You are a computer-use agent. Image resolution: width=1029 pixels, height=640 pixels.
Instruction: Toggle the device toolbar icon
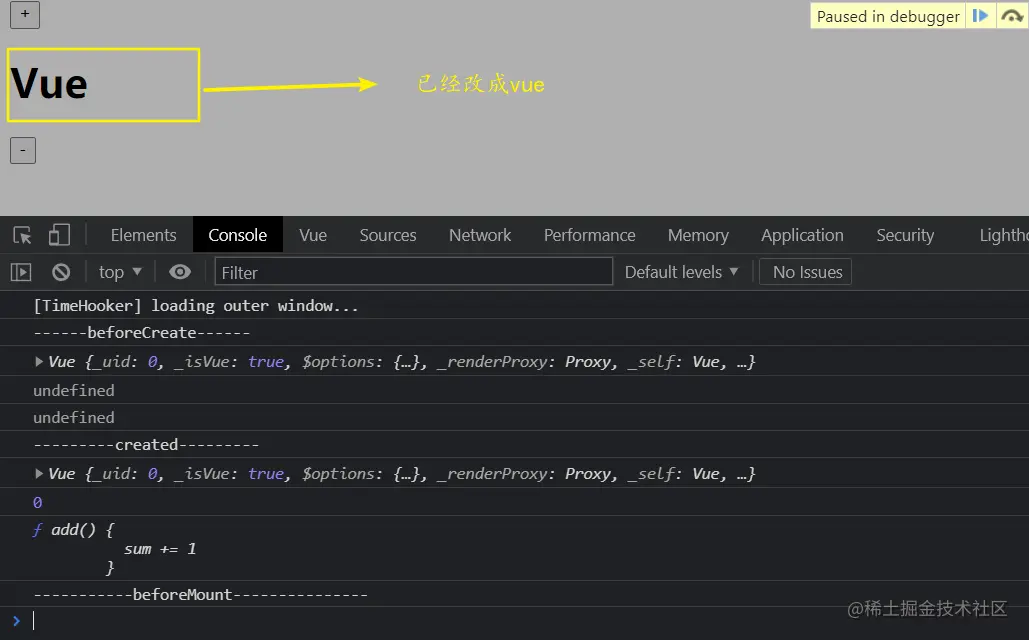pyautogui.click(x=59, y=235)
